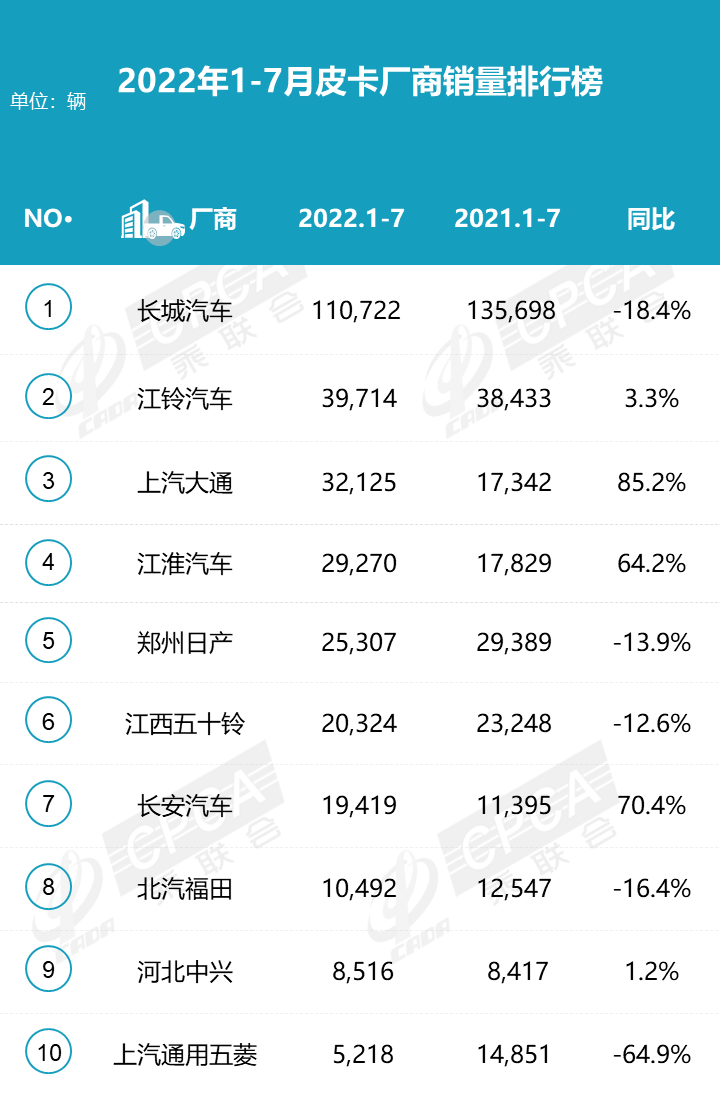The width and height of the screenshot is (720, 1096).
Task: Click the rank 3 circle badge
Action: [48, 482]
